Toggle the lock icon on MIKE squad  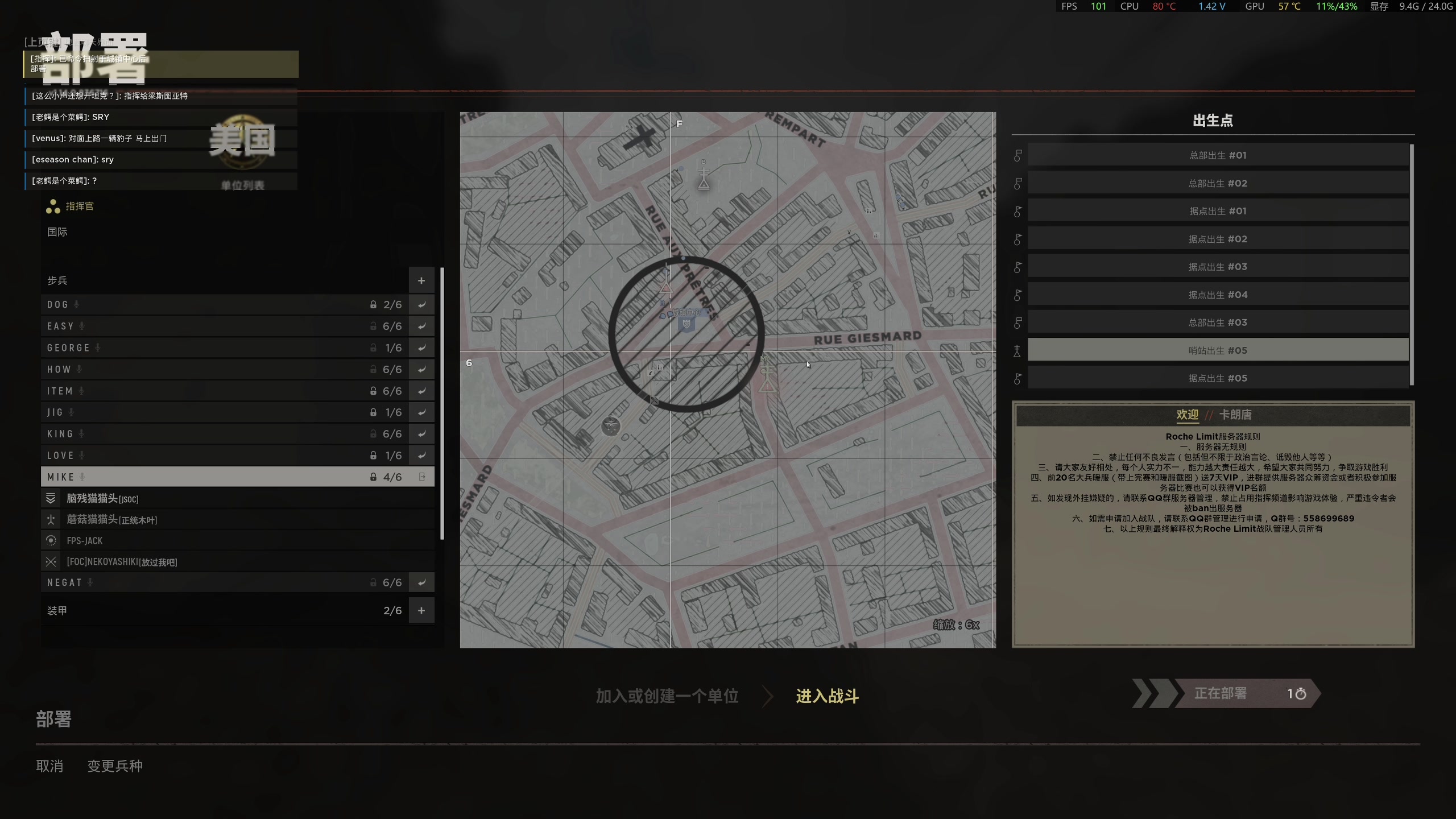(x=373, y=477)
